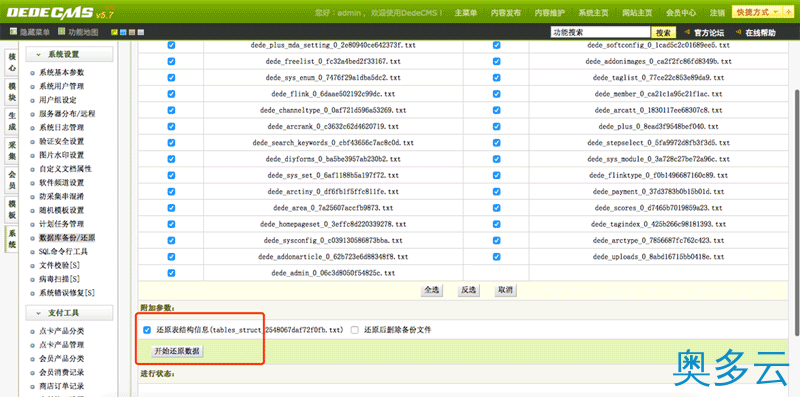
Task: Uncheck 还原表结构信息 checkbox
Action: 147,330
